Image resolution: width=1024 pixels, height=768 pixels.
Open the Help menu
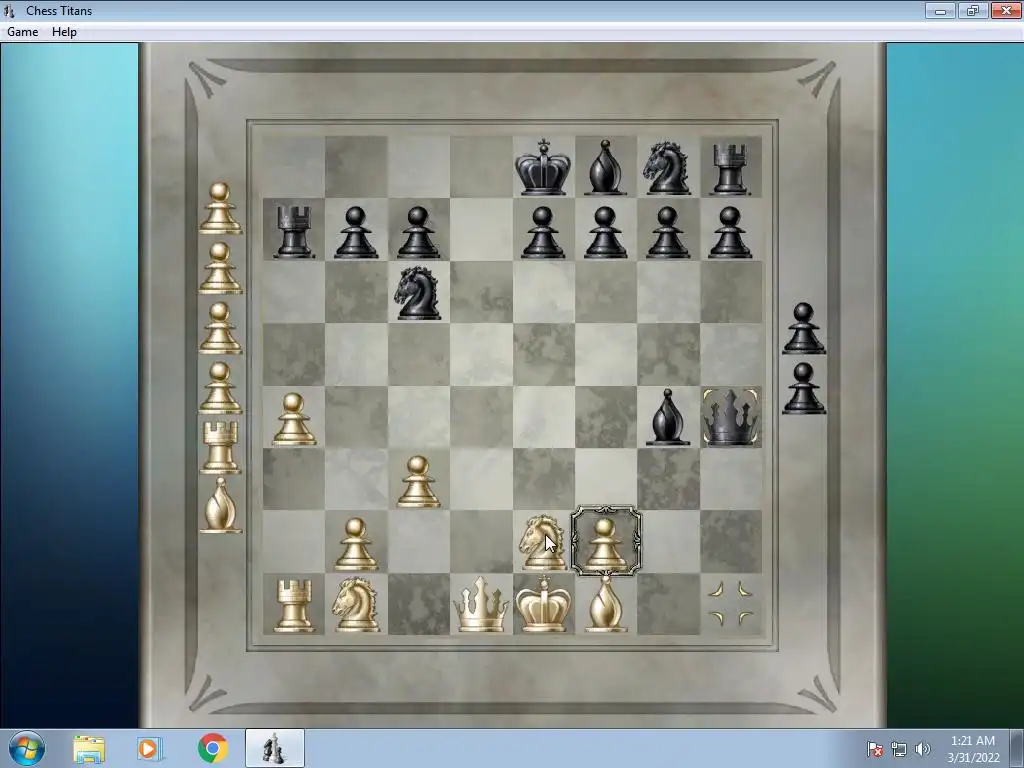64,32
